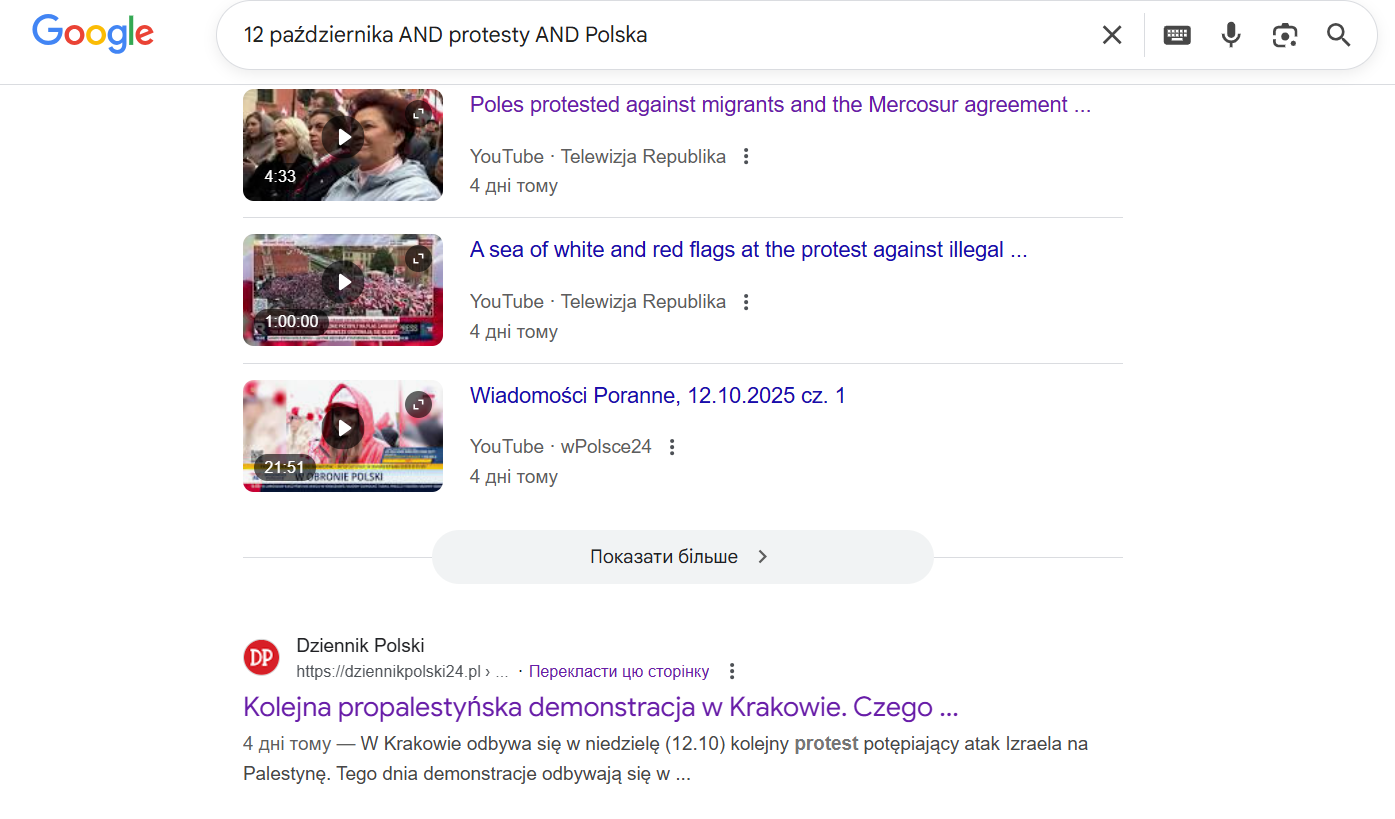Click "Перекласти цю сторінку" translate link
Screen dimensions: 1395x819
(x=619, y=671)
